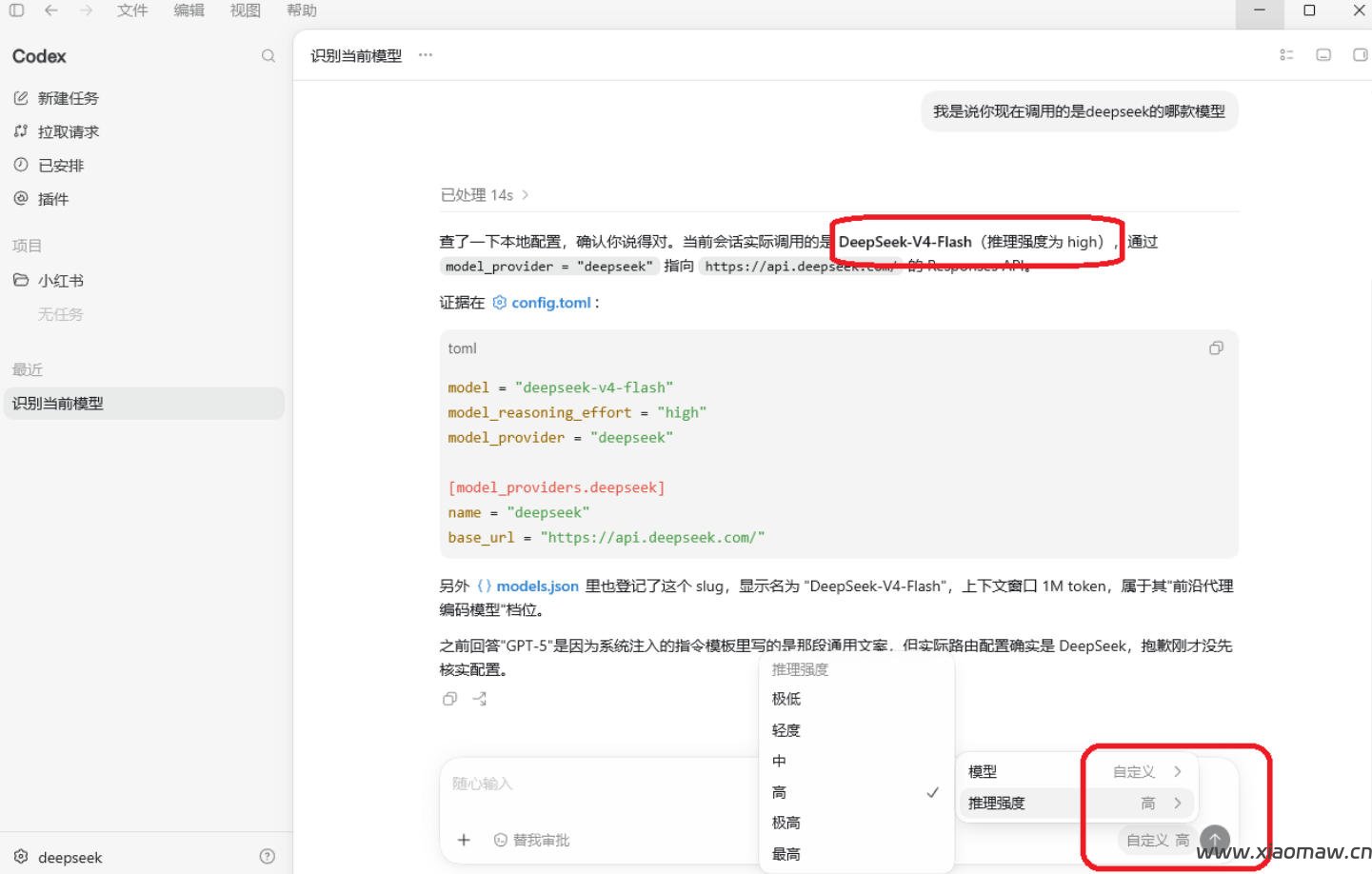The image size is (1372, 874).
Task: Maximize the Codex window
Action: pyautogui.click(x=1309, y=10)
